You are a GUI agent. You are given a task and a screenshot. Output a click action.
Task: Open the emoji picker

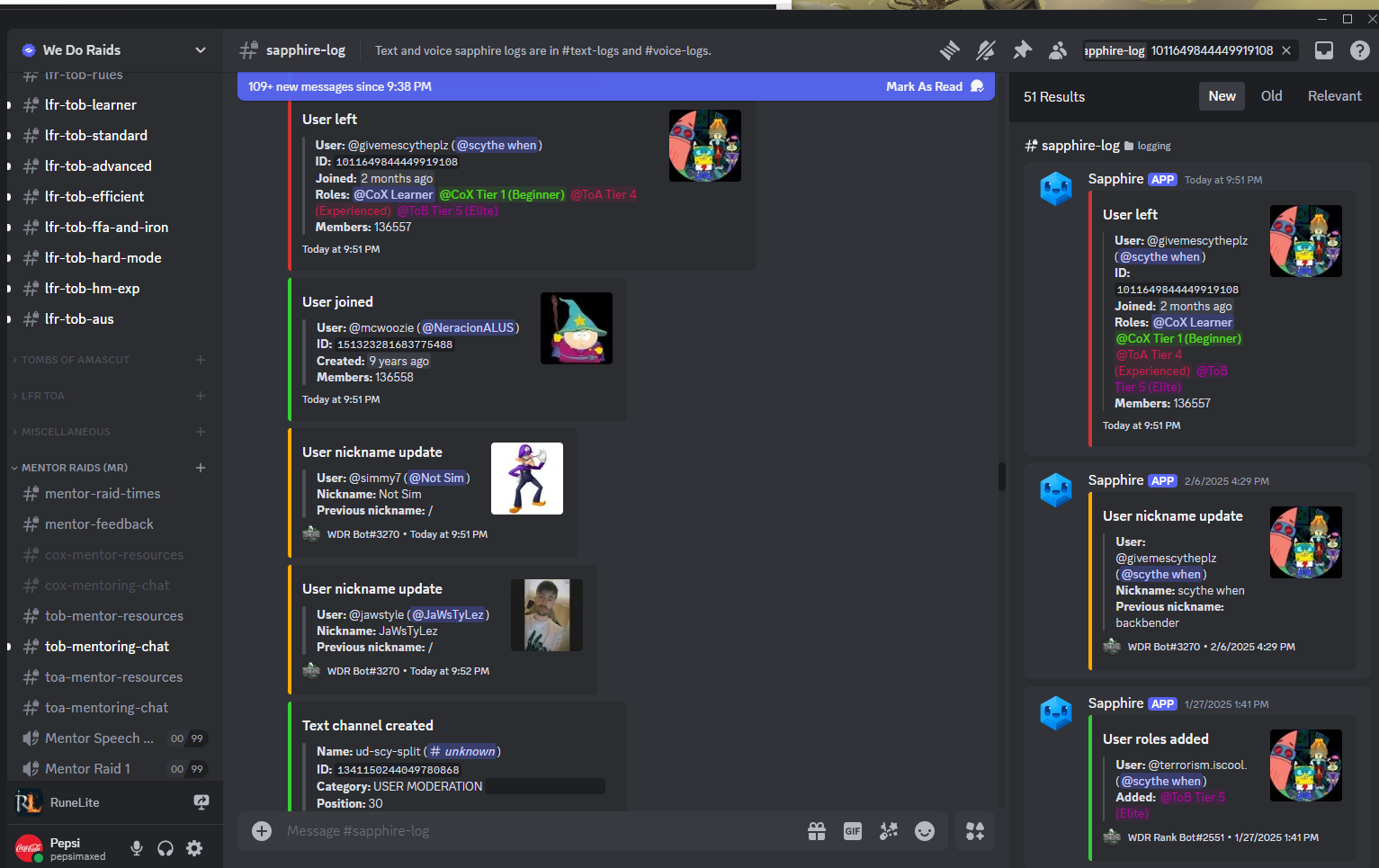pyautogui.click(x=925, y=831)
